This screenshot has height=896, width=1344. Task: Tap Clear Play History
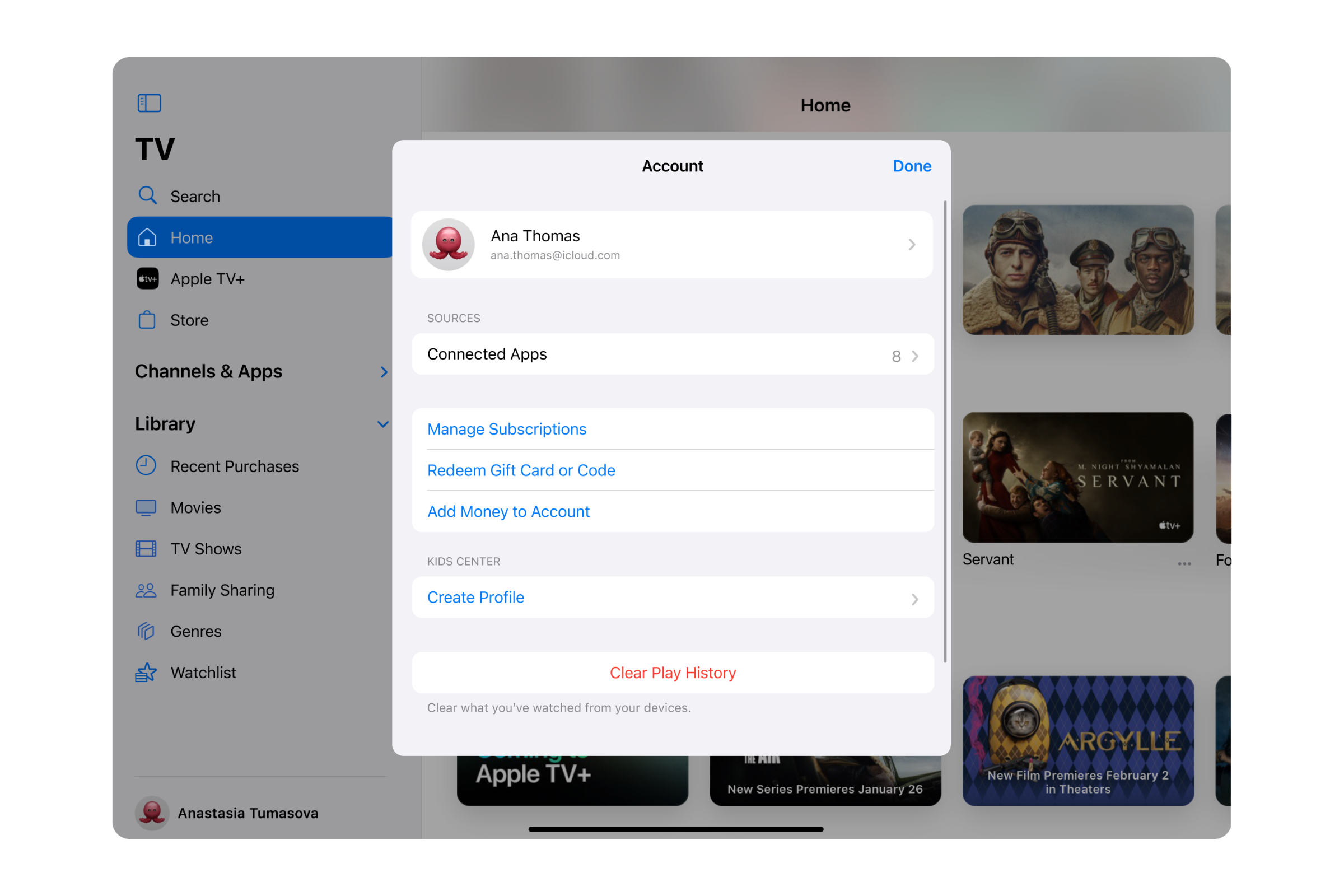pyautogui.click(x=673, y=673)
